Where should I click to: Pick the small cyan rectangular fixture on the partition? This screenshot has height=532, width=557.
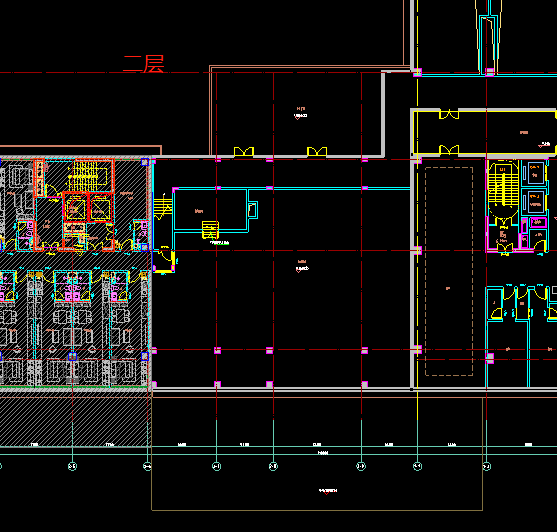click(x=253, y=210)
